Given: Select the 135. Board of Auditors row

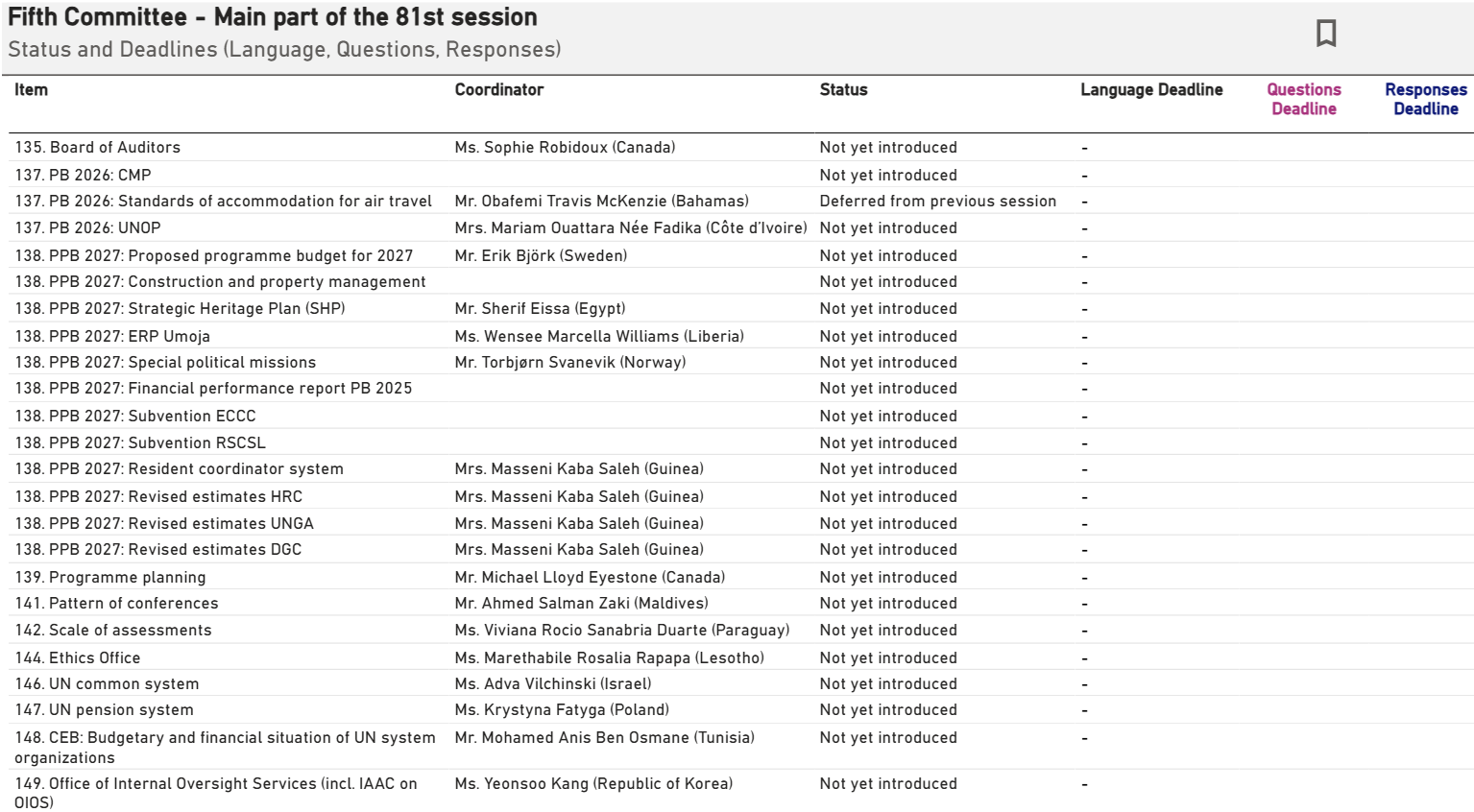Looking at the screenshot, I should [x=740, y=147].
